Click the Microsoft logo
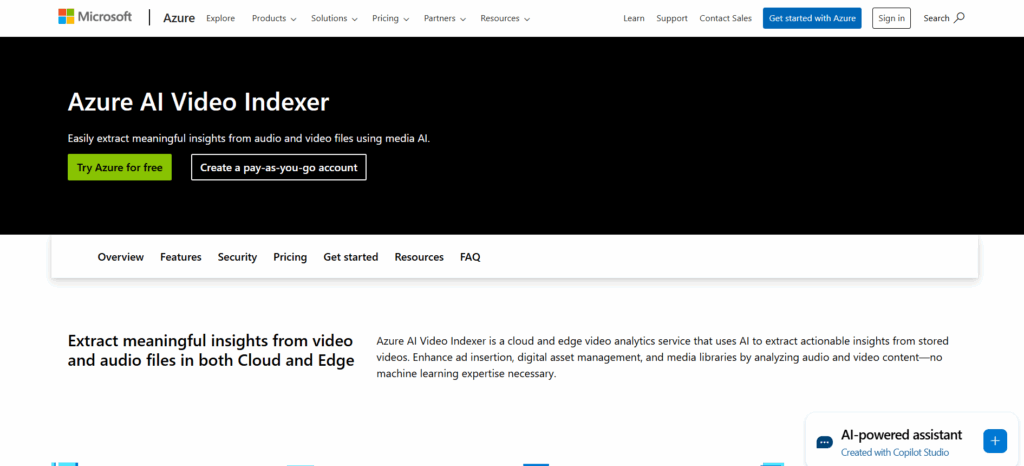Image resolution: width=1024 pixels, height=466 pixels. (x=95, y=18)
